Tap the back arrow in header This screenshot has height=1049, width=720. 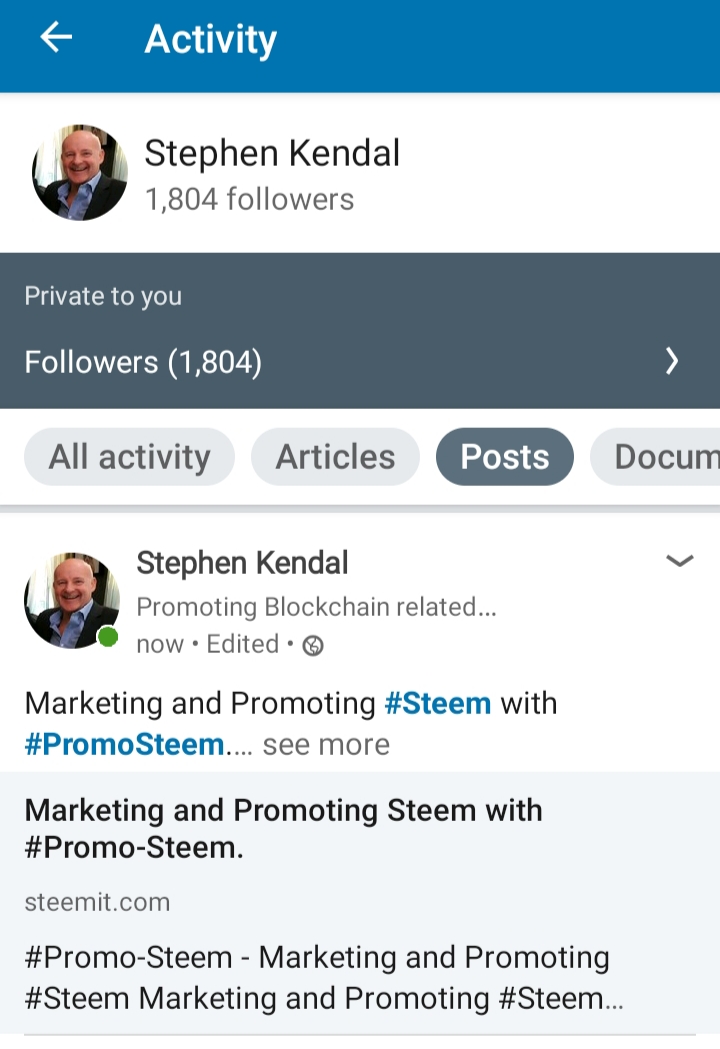click(x=56, y=38)
